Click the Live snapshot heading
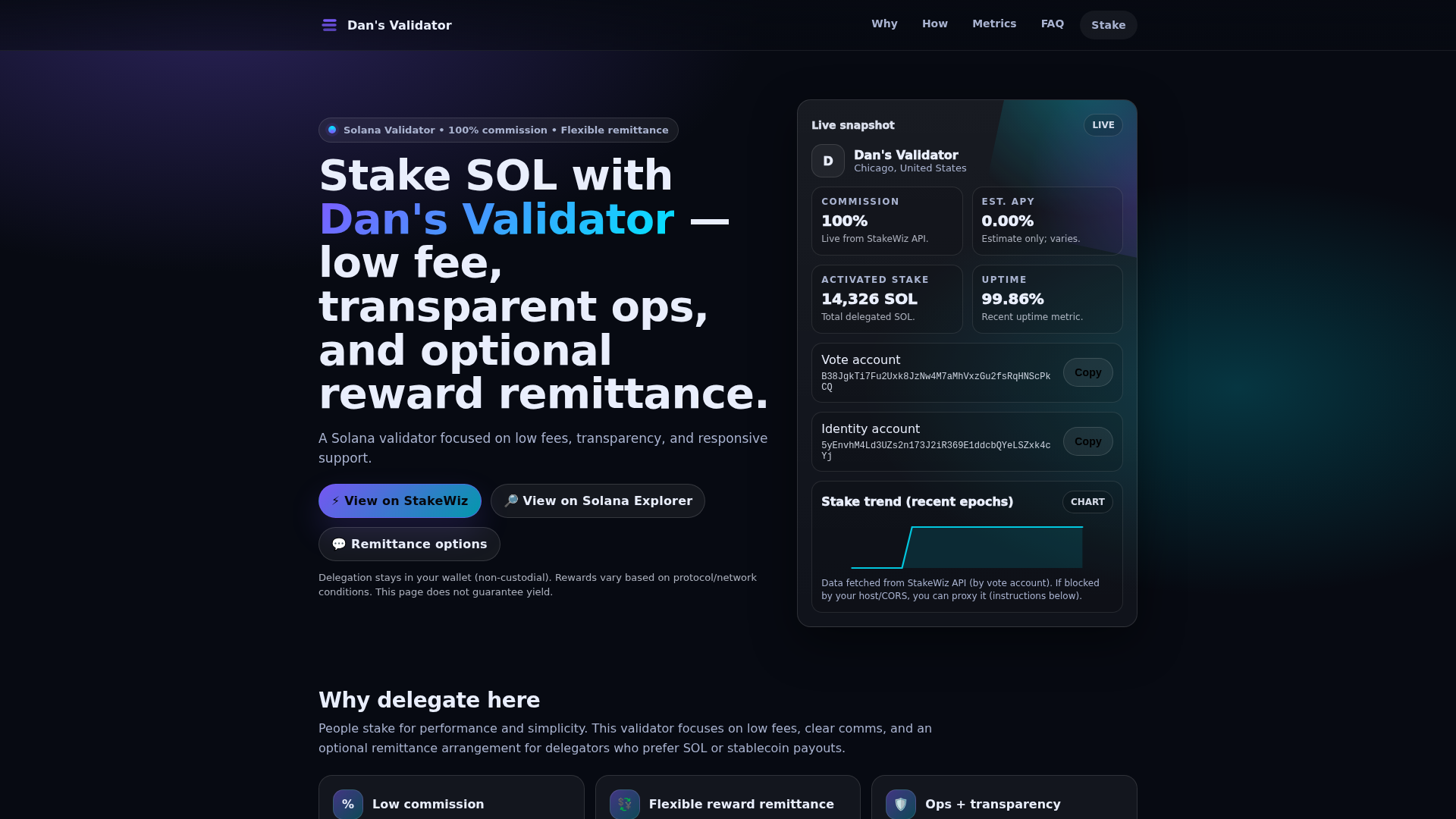The height and width of the screenshot is (819, 1456). coord(852,125)
